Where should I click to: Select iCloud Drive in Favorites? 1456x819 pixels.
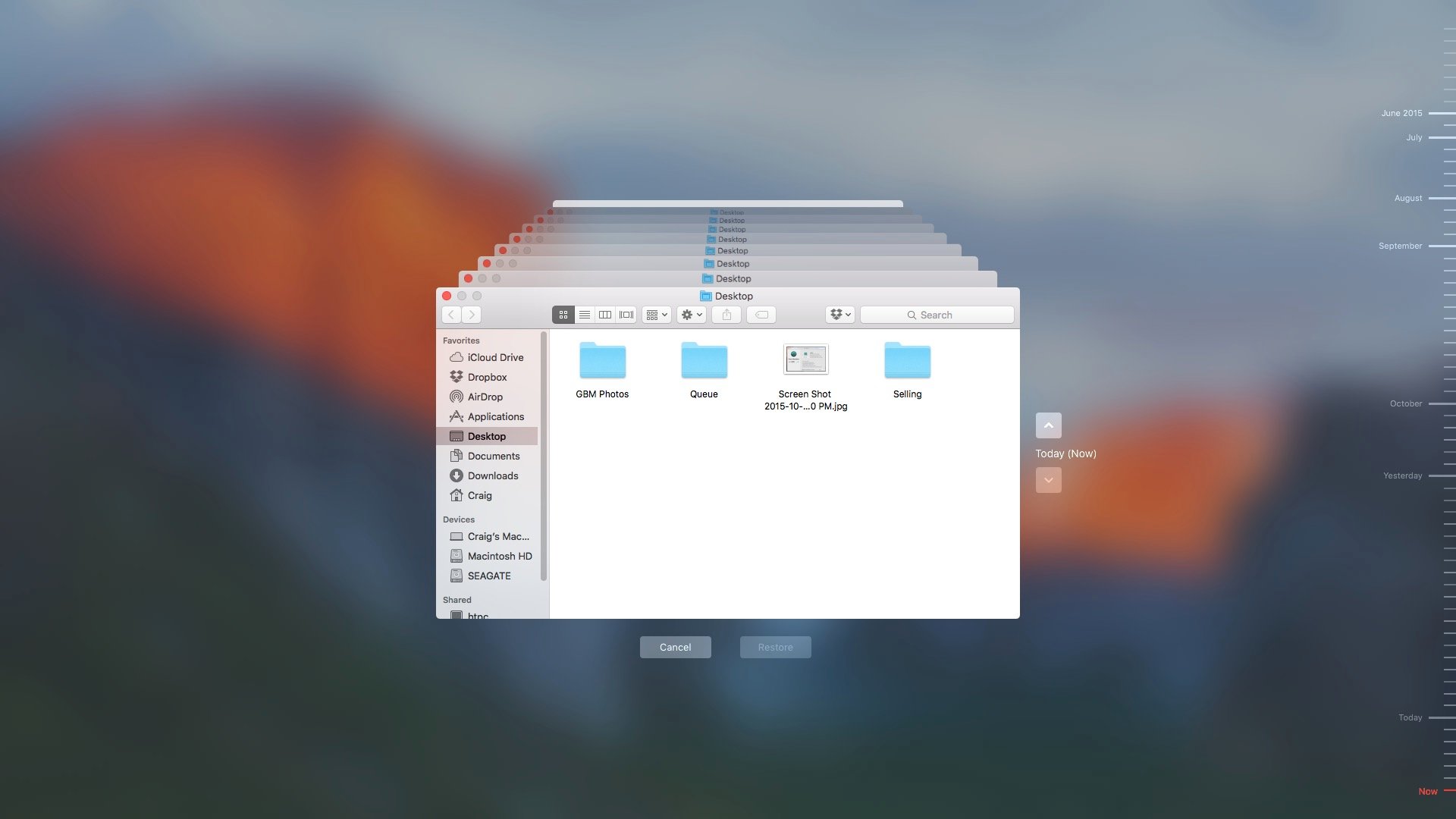tap(495, 357)
